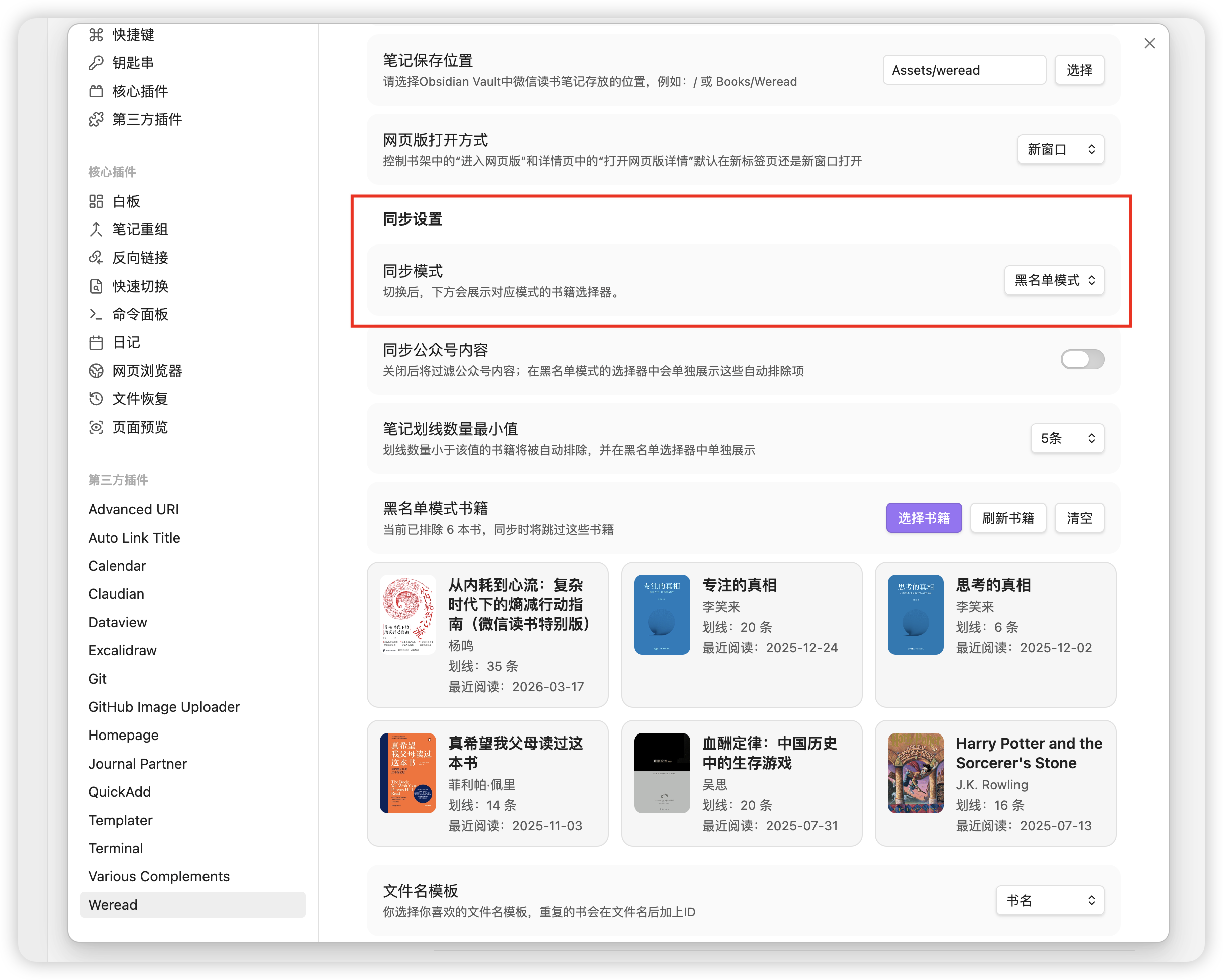1223x980 pixels.
Task: Click the Note composer (笔记重组) merge icon
Action: [96, 229]
